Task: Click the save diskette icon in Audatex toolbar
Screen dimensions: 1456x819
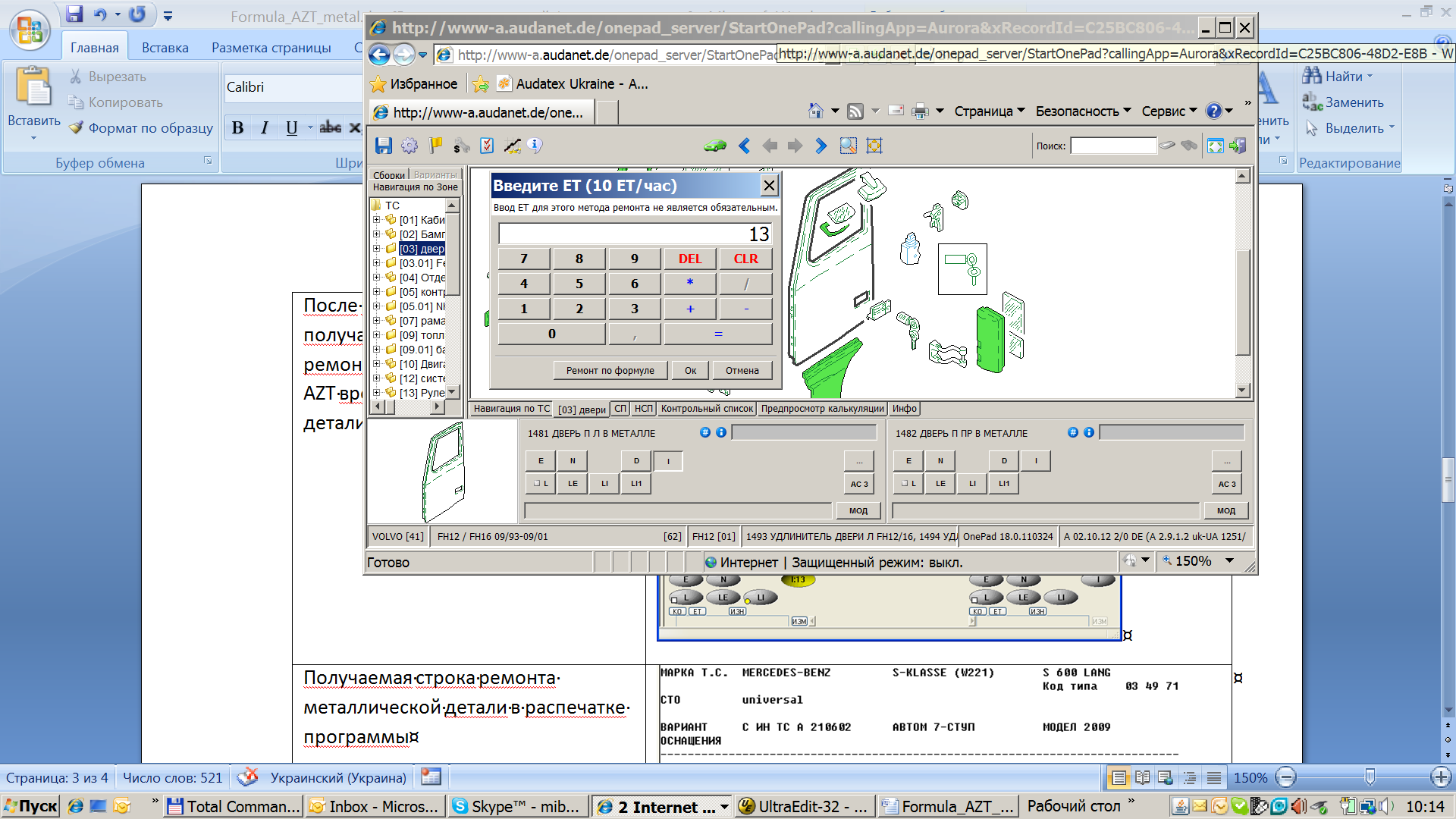Action: (384, 146)
